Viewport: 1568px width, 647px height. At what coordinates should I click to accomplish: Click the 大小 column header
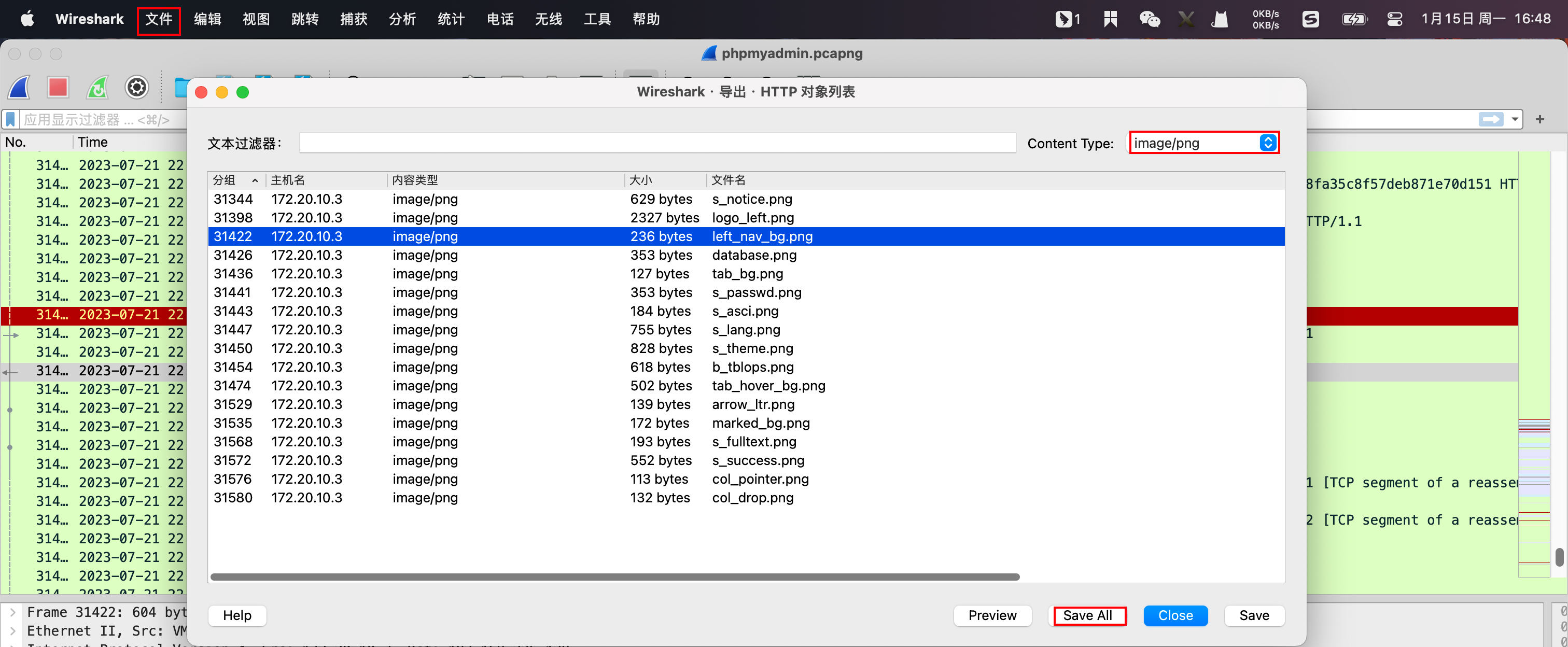pos(665,180)
